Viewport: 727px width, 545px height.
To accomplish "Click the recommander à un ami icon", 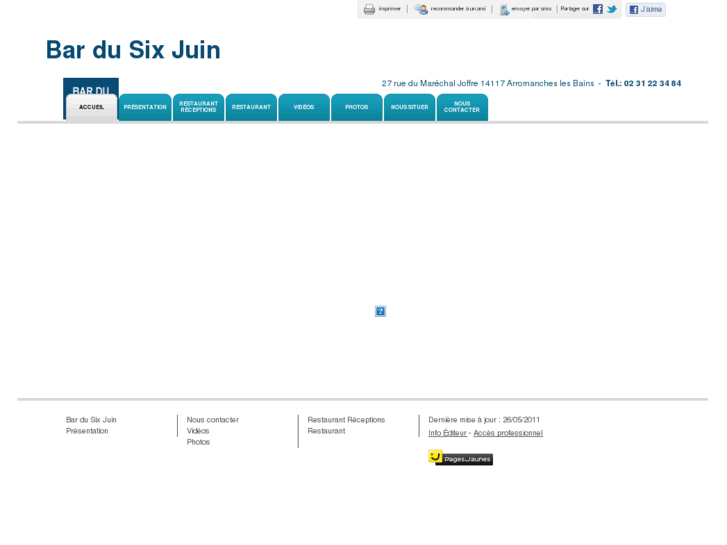I will pos(421,9).
